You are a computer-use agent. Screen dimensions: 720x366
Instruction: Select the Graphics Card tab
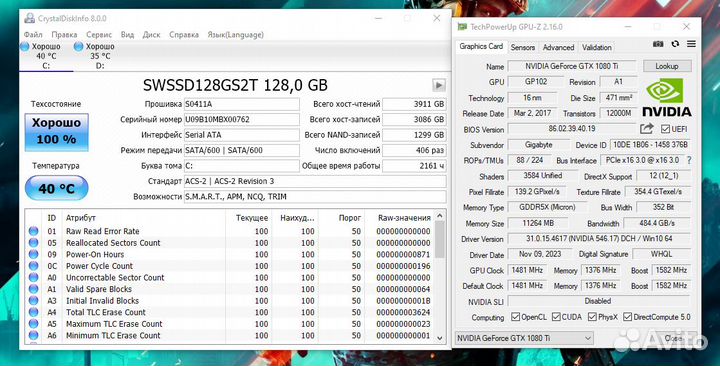[x=481, y=46]
